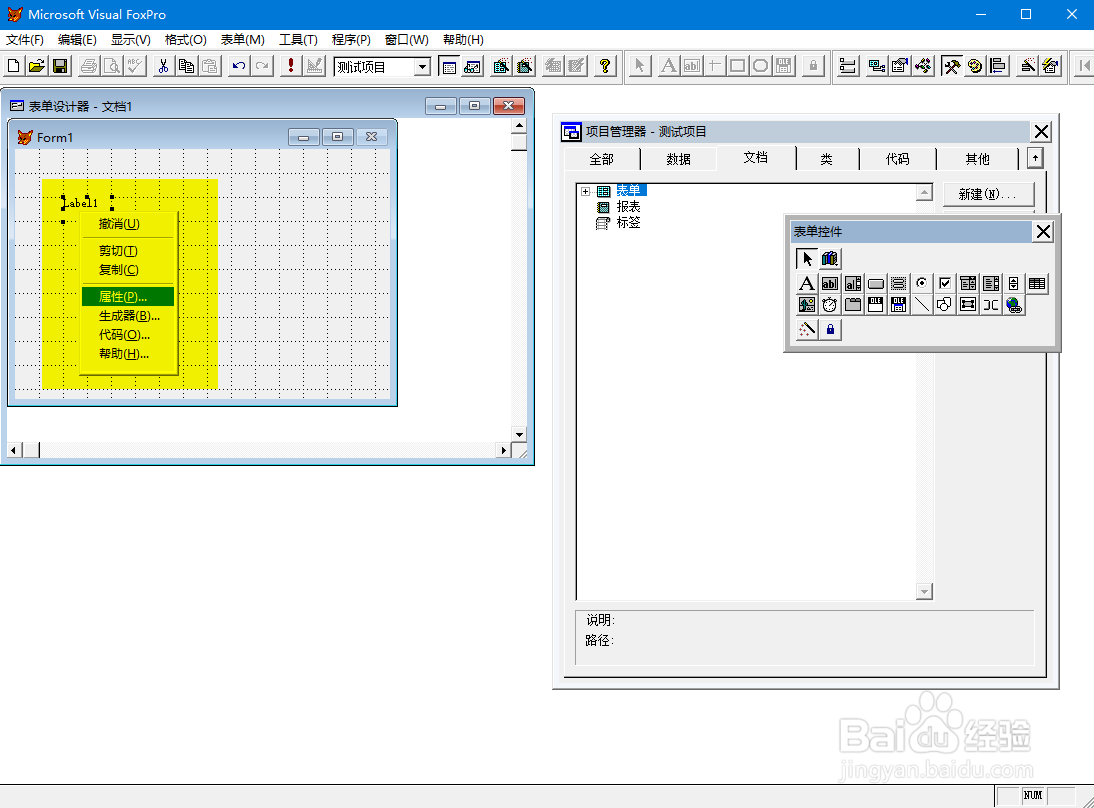1094x808 pixels.
Task: Open the Layout toolbar icon
Action: (998, 66)
